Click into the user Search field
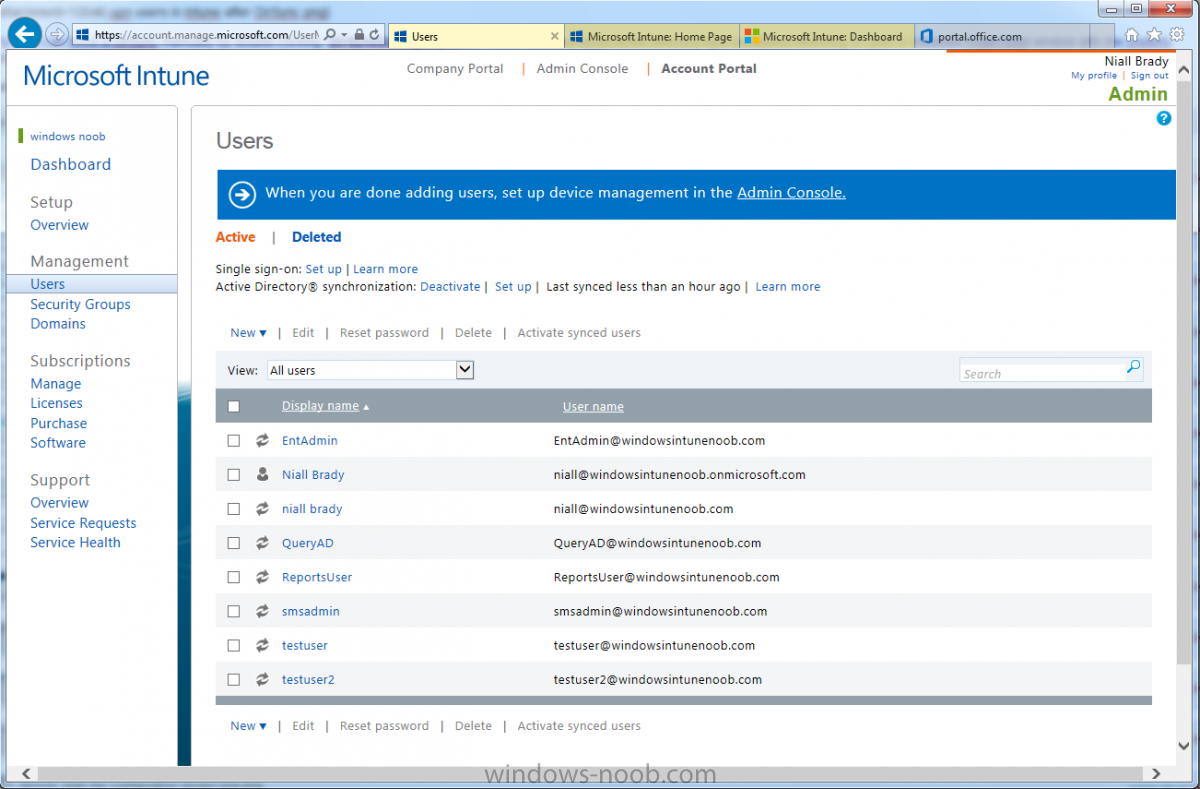This screenshot has width=1200, height=789. (1042, 373)
